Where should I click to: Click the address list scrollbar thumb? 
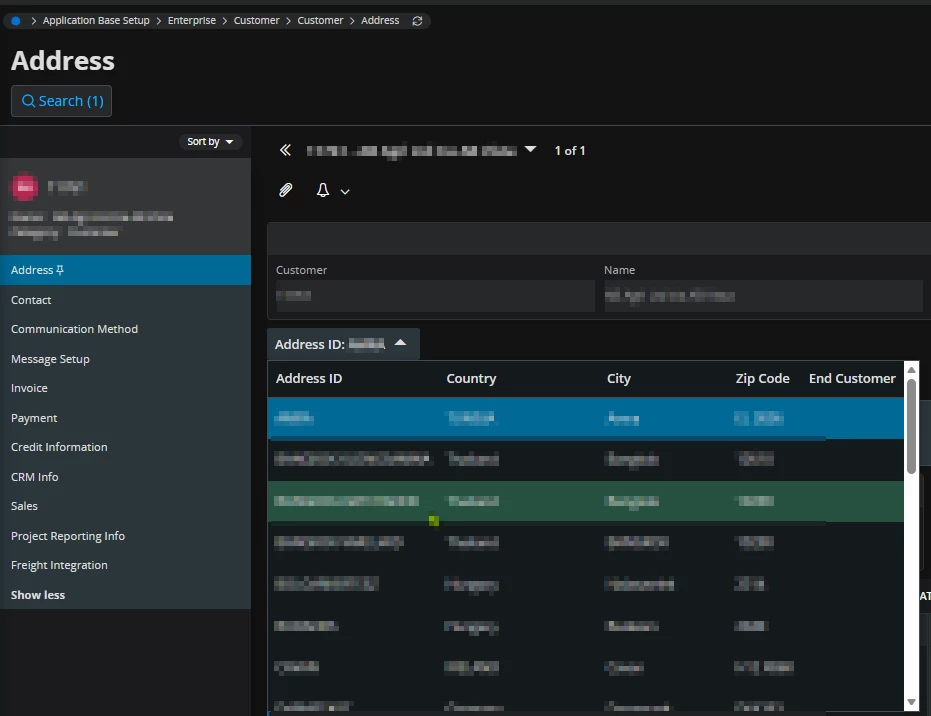(911, 425)
